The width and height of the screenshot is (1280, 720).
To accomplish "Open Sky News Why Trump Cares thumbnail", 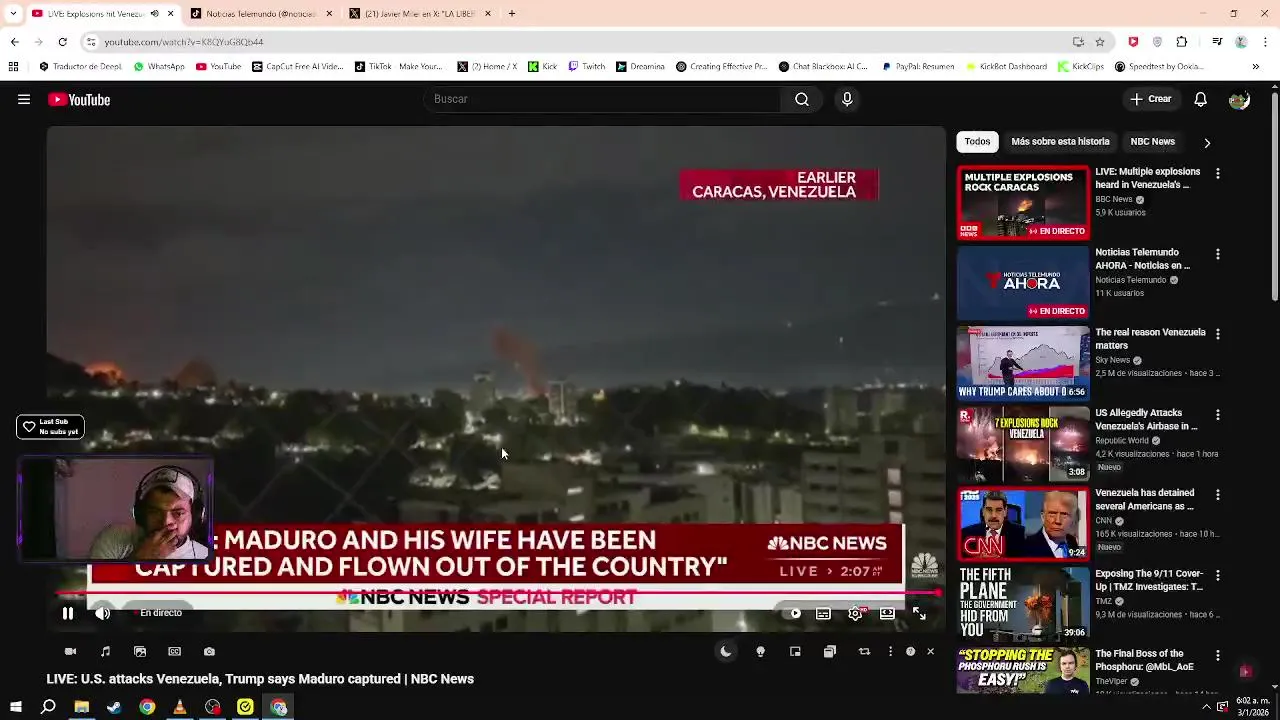I will tap(1023, 363).
